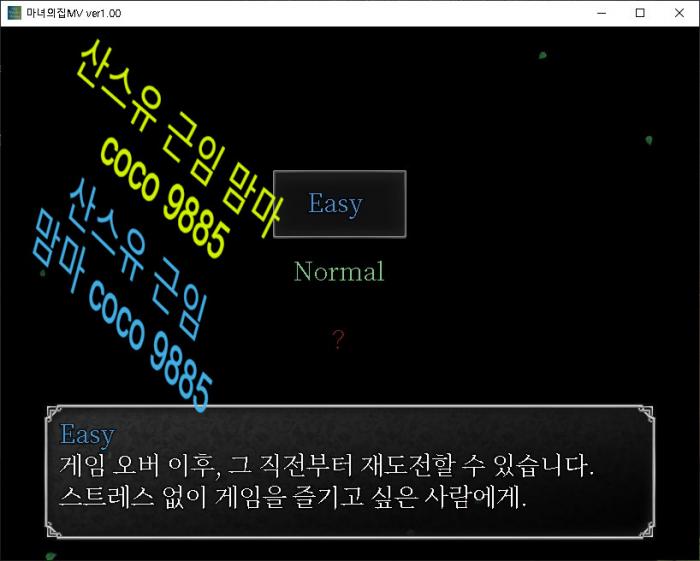Click the text '스트레스 없이 게임을 즐기고 싶은 사람에게.'
The width and height of the screenshot is (700, 561).
[293, 497]
